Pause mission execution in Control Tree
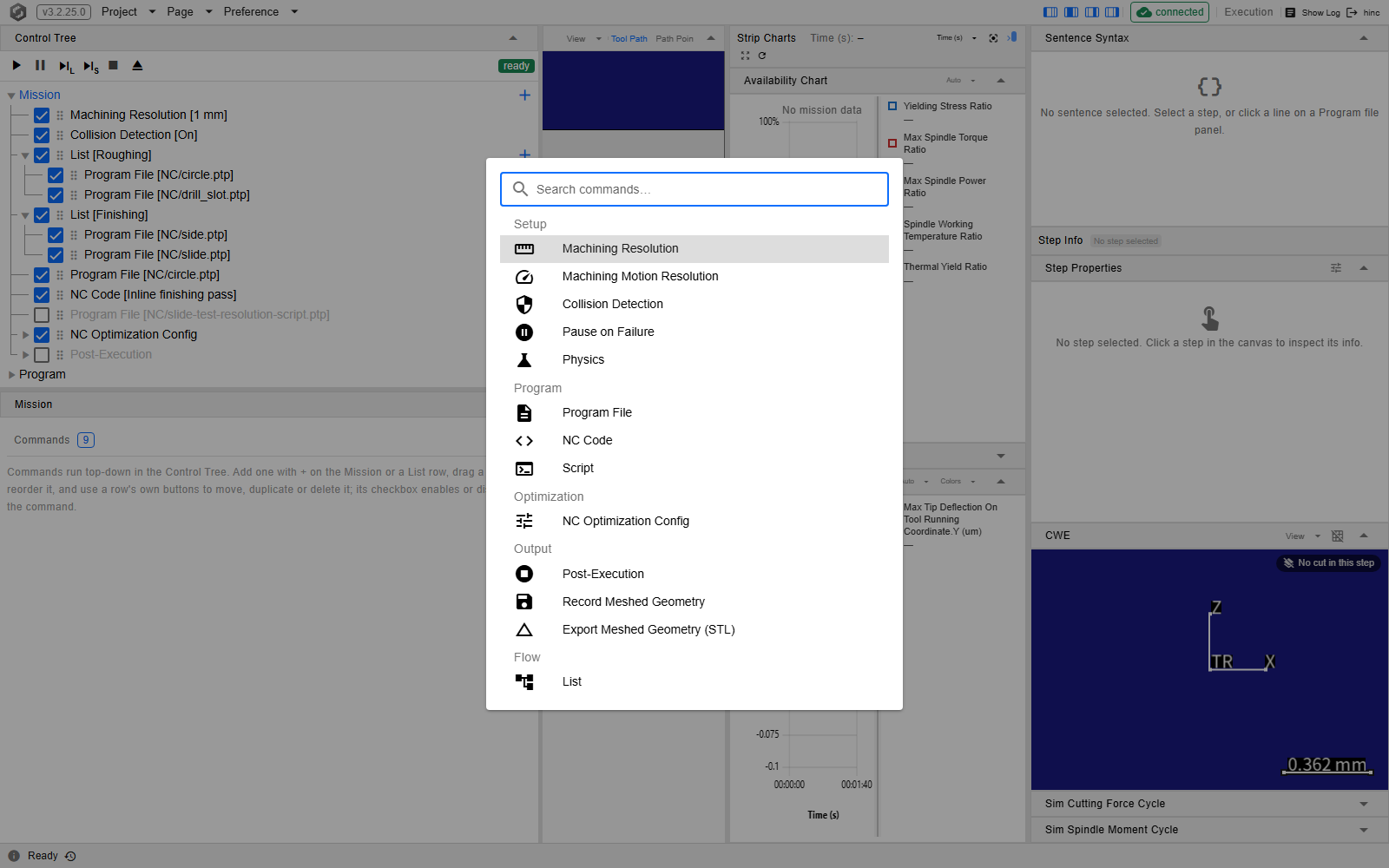The image size is (1389, 868). tap(40, 66)
